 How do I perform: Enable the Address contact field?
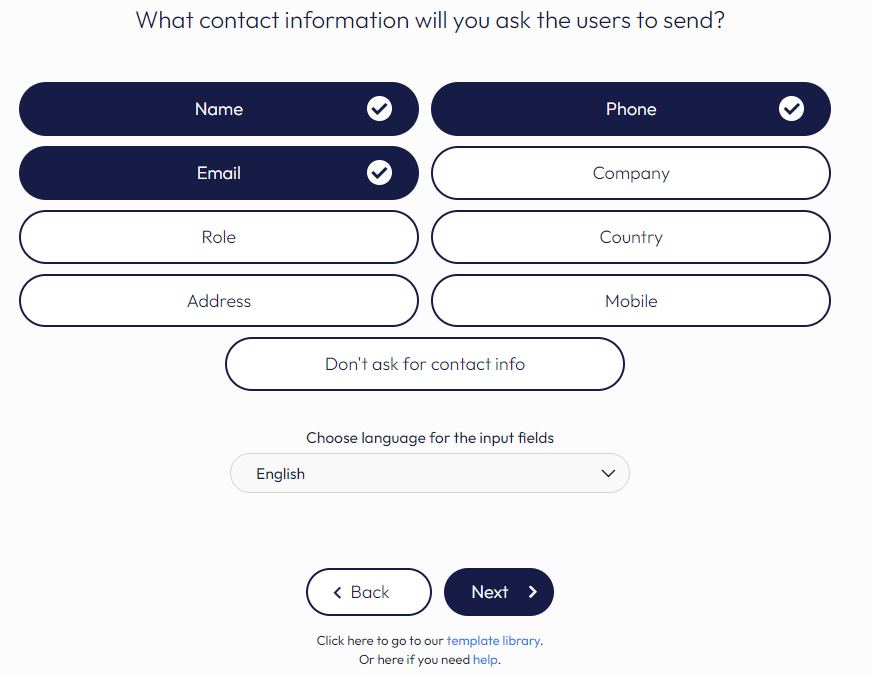tap(218, 301)
